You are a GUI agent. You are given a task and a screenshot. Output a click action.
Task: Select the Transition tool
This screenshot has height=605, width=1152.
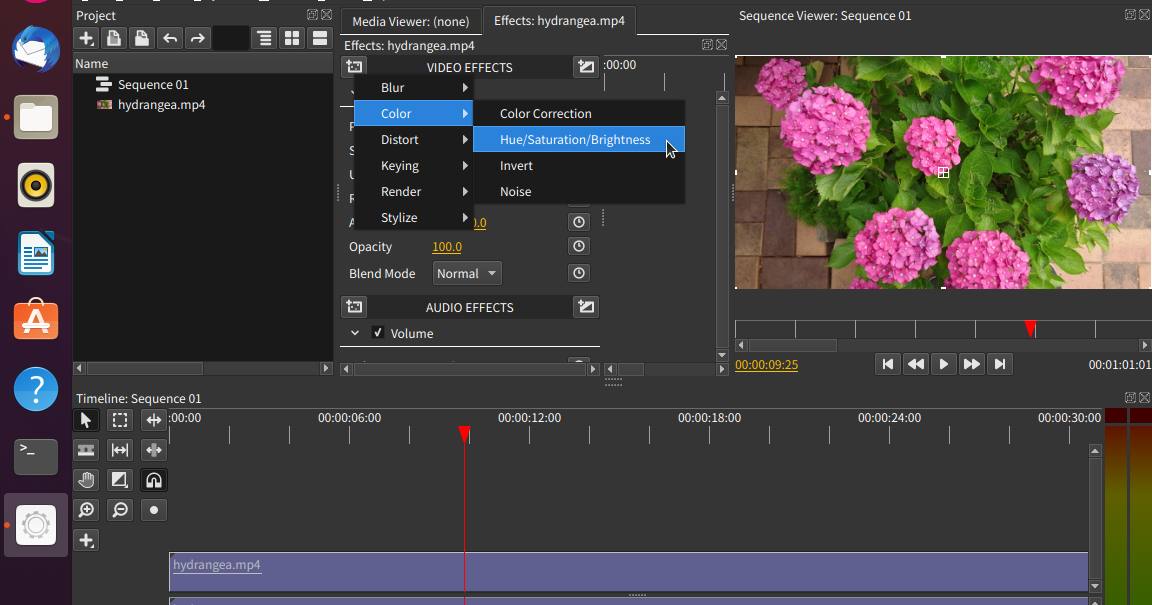point(119,480)
